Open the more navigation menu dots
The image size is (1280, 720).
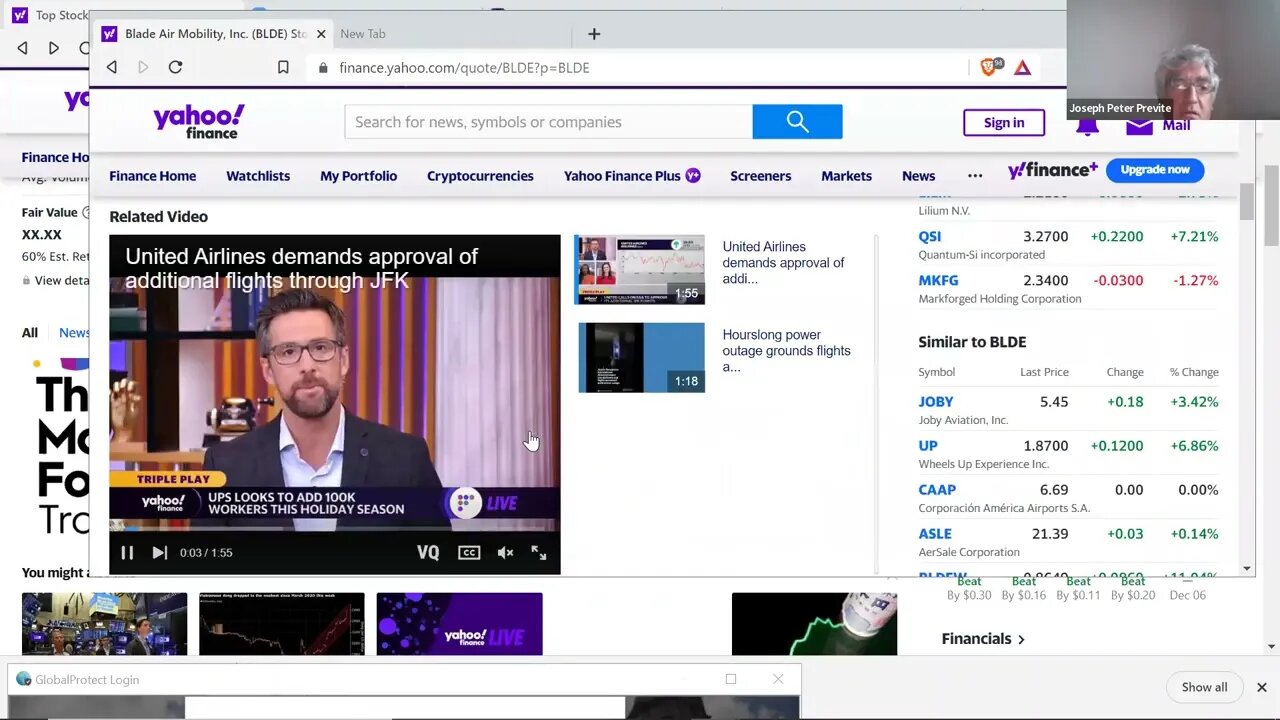pyautogui.click(x=975, y=176)
